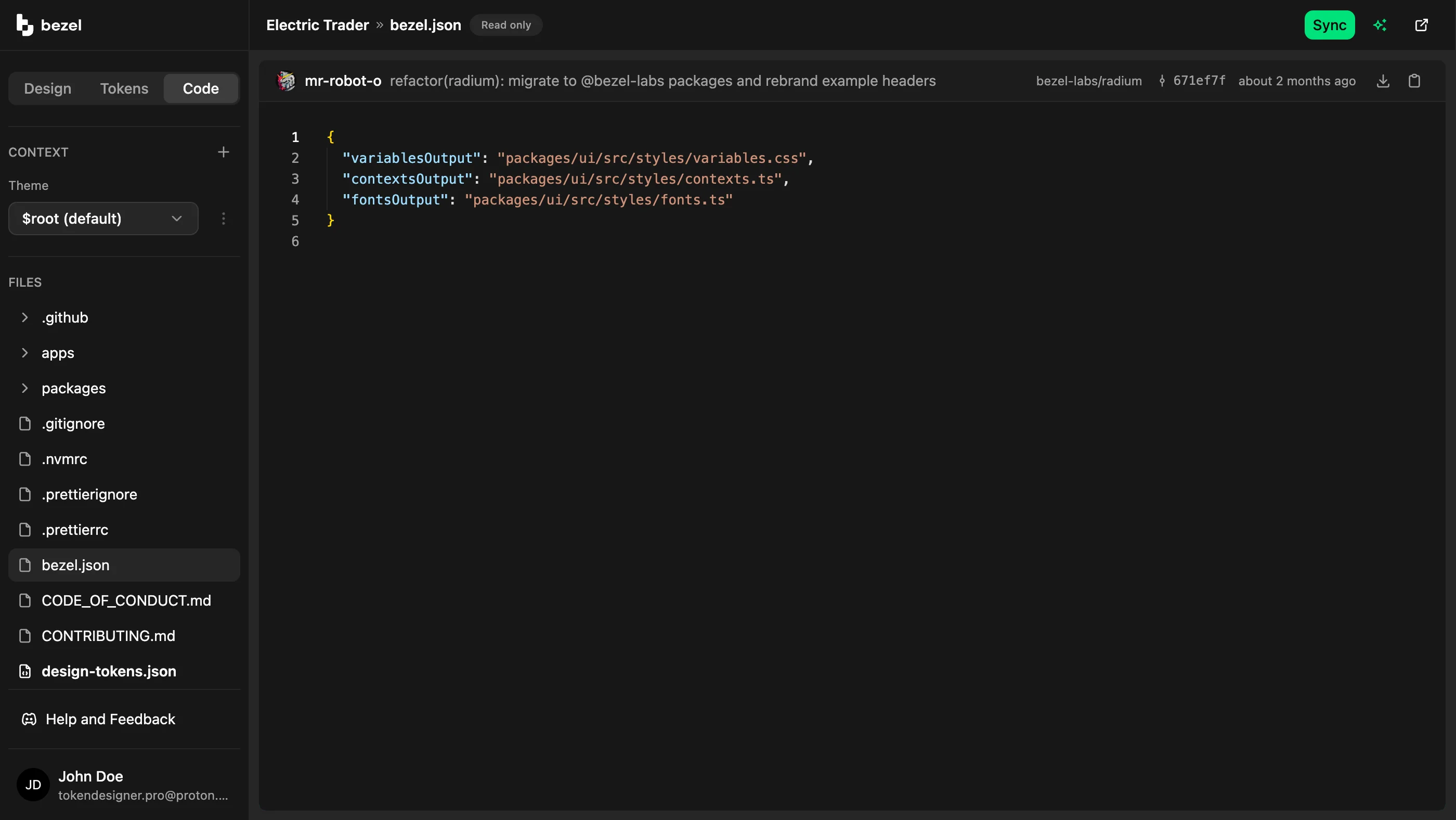Click the .prettierignore file icon

pos(25,494)
